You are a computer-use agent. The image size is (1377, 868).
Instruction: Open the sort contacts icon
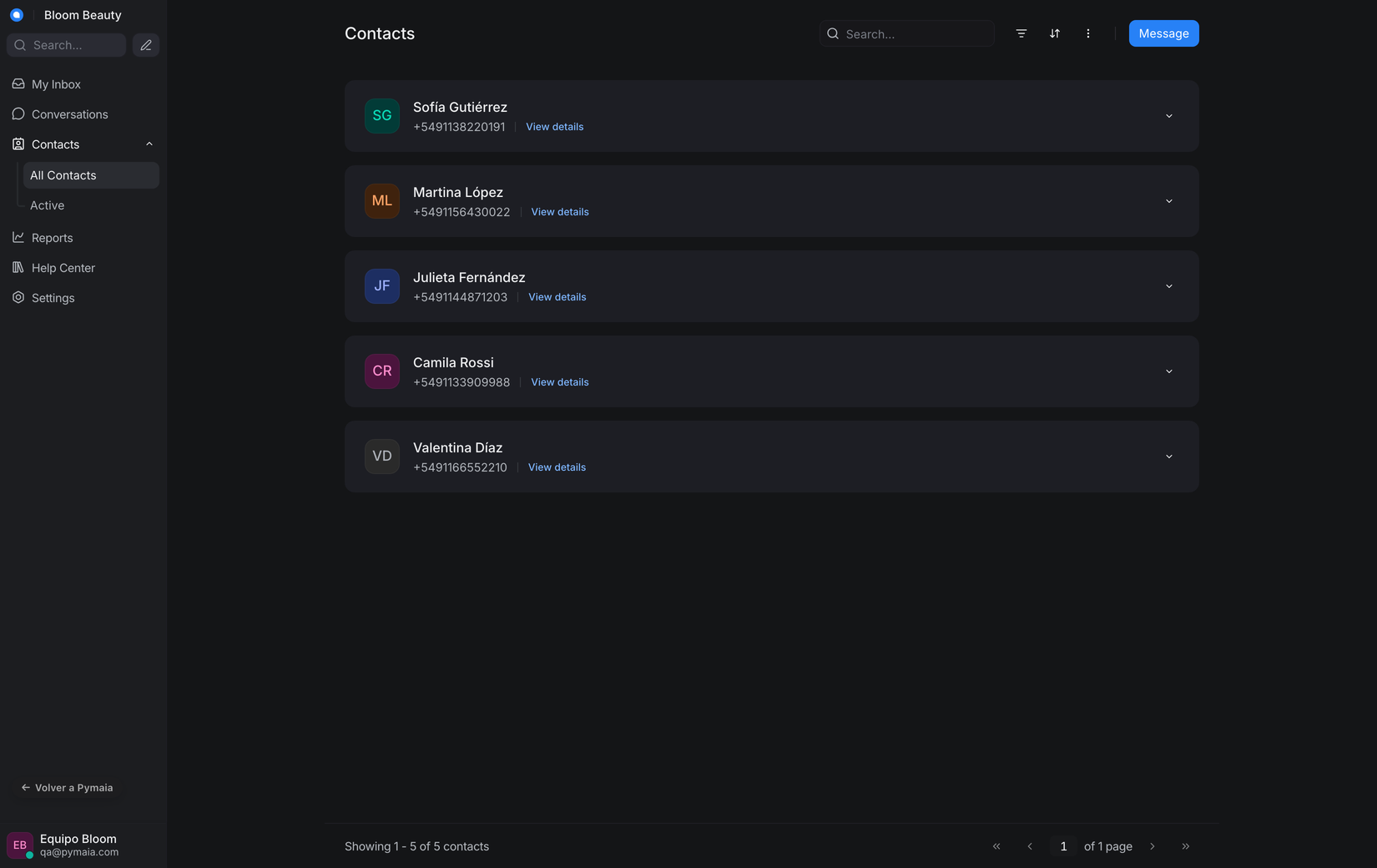pyautogui.click(x=1055, y=33)
